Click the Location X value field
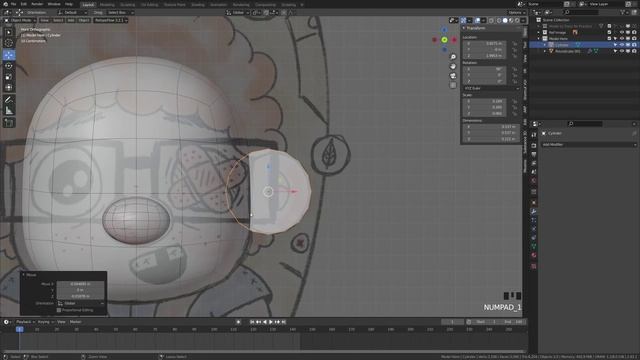 coord(484,43)
